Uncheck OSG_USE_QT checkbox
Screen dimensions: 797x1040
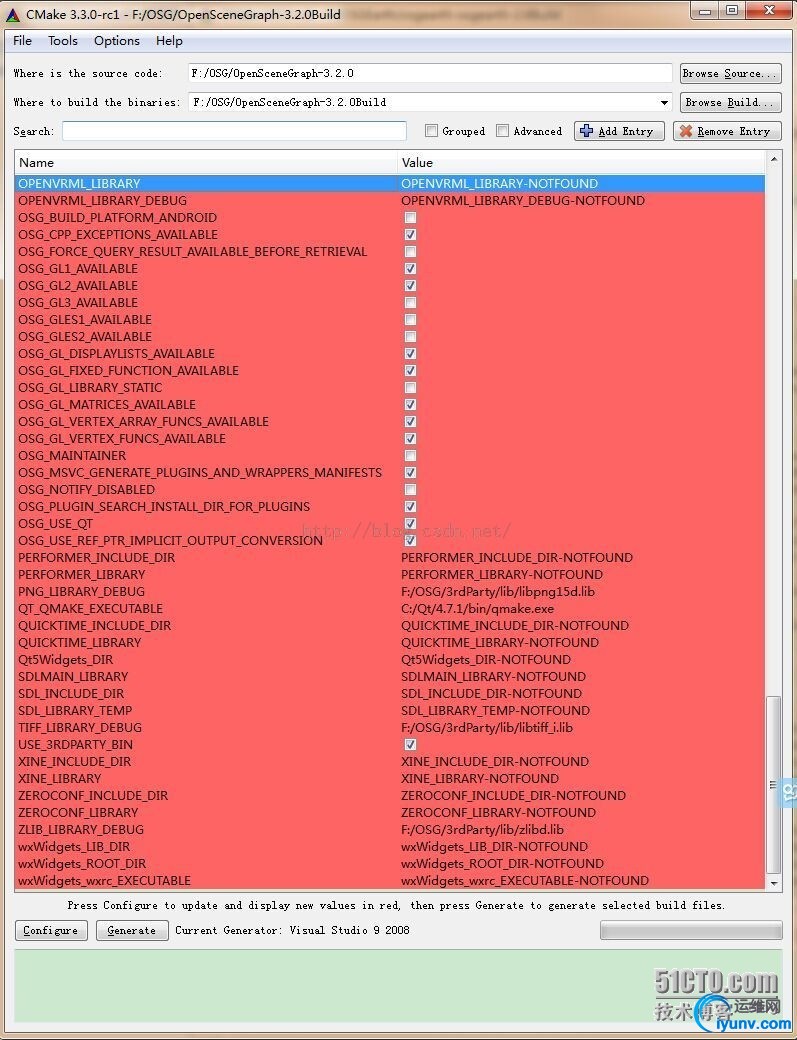[x=410, y=523]
